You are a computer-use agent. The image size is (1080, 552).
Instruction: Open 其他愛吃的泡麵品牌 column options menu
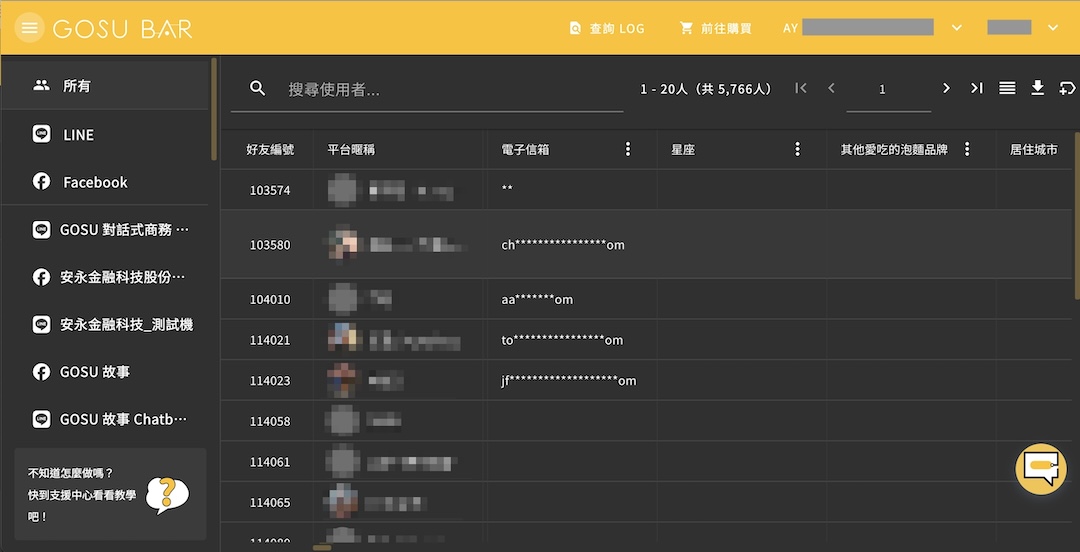967,149
